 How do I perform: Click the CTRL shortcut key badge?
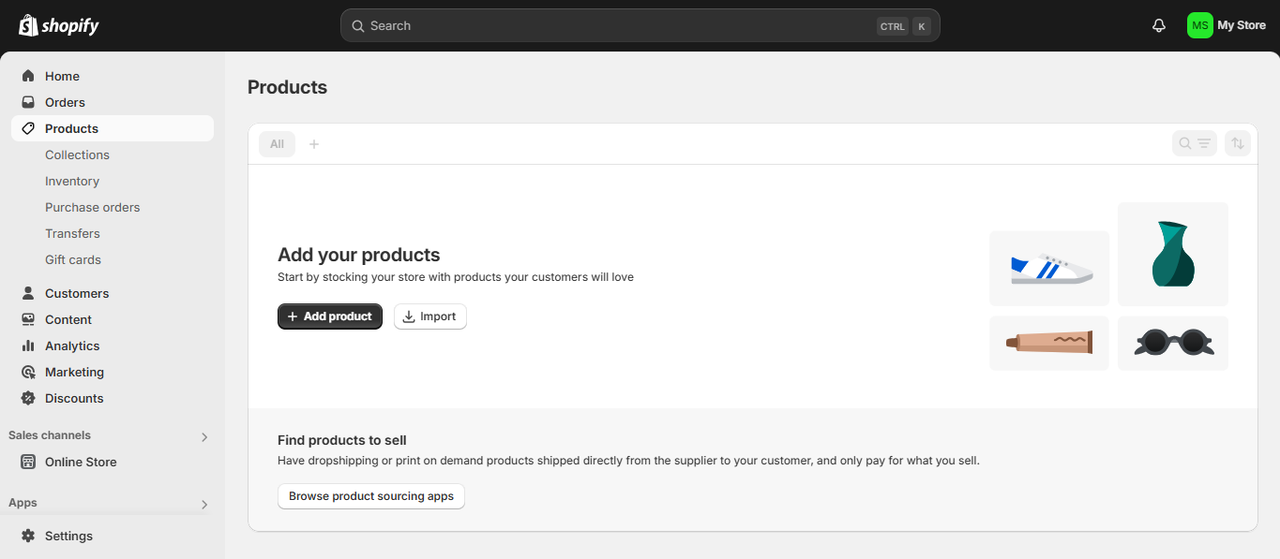[x=892, y=26]
